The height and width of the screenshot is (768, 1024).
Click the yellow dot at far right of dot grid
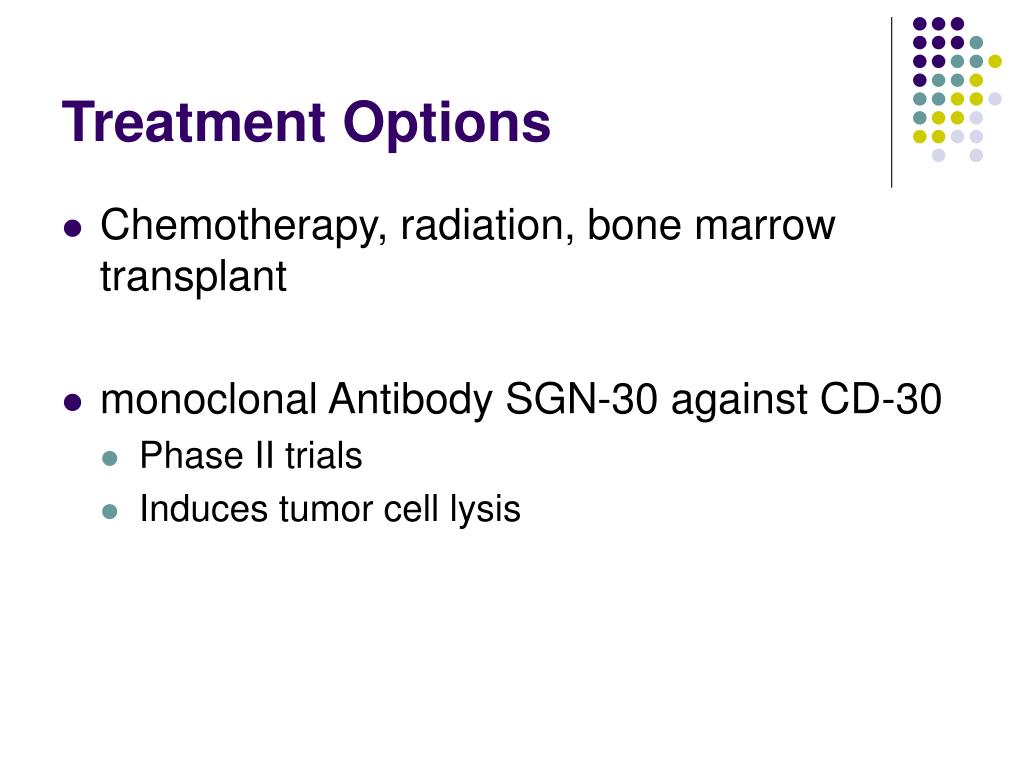tap(995, 61)
